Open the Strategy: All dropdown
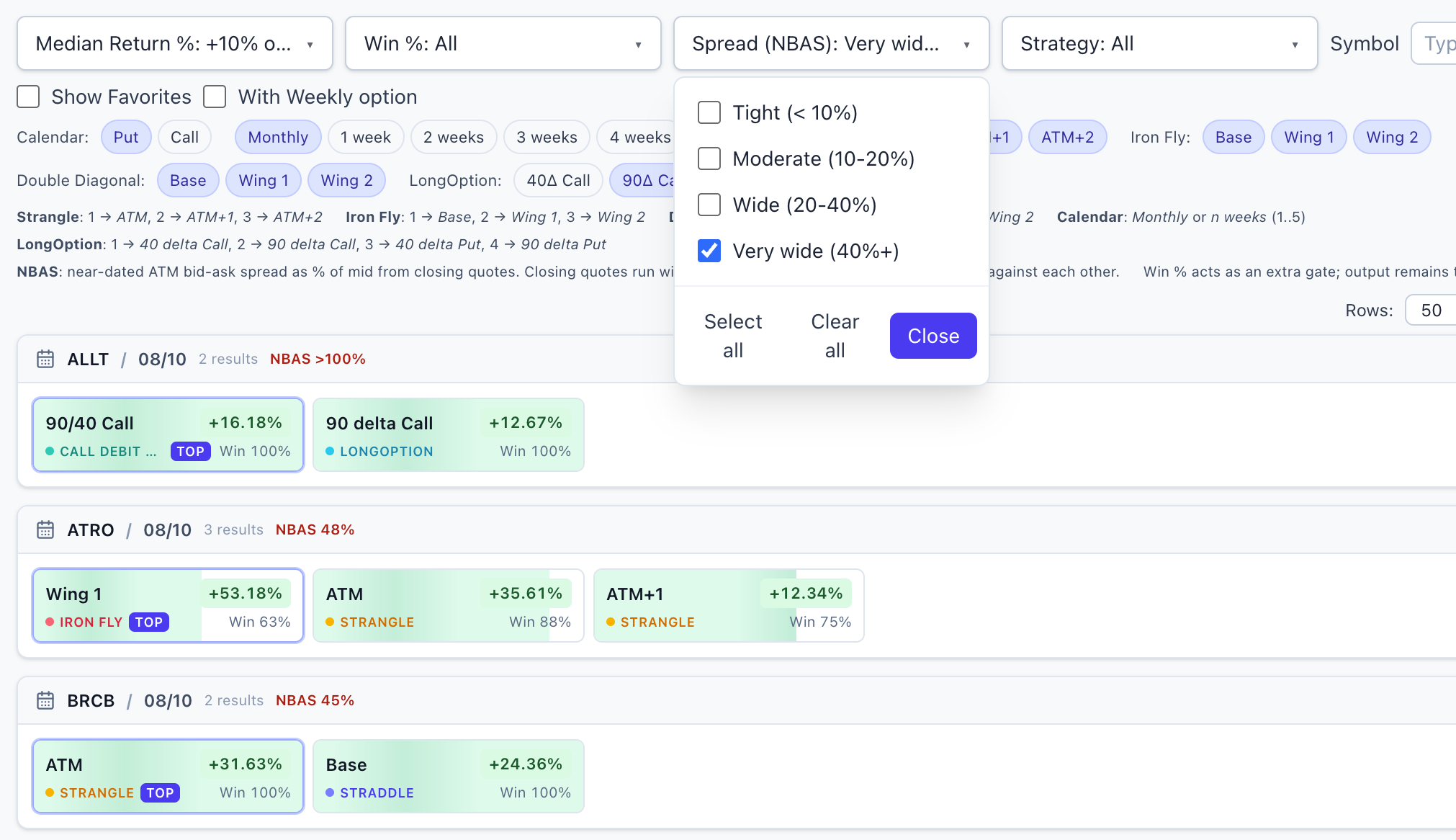This screenshot has height=840, width=1456. [1160, 44]
